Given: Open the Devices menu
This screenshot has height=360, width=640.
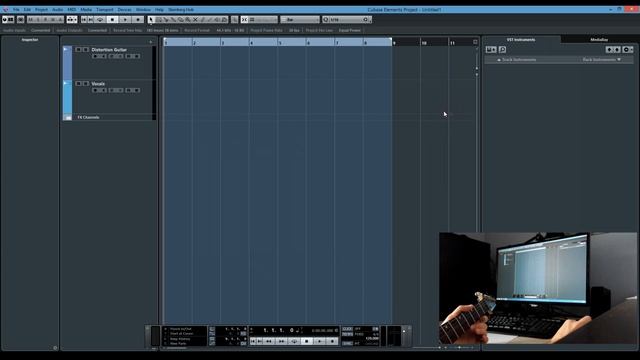Looking at the screenshot, I should [124, 9].
